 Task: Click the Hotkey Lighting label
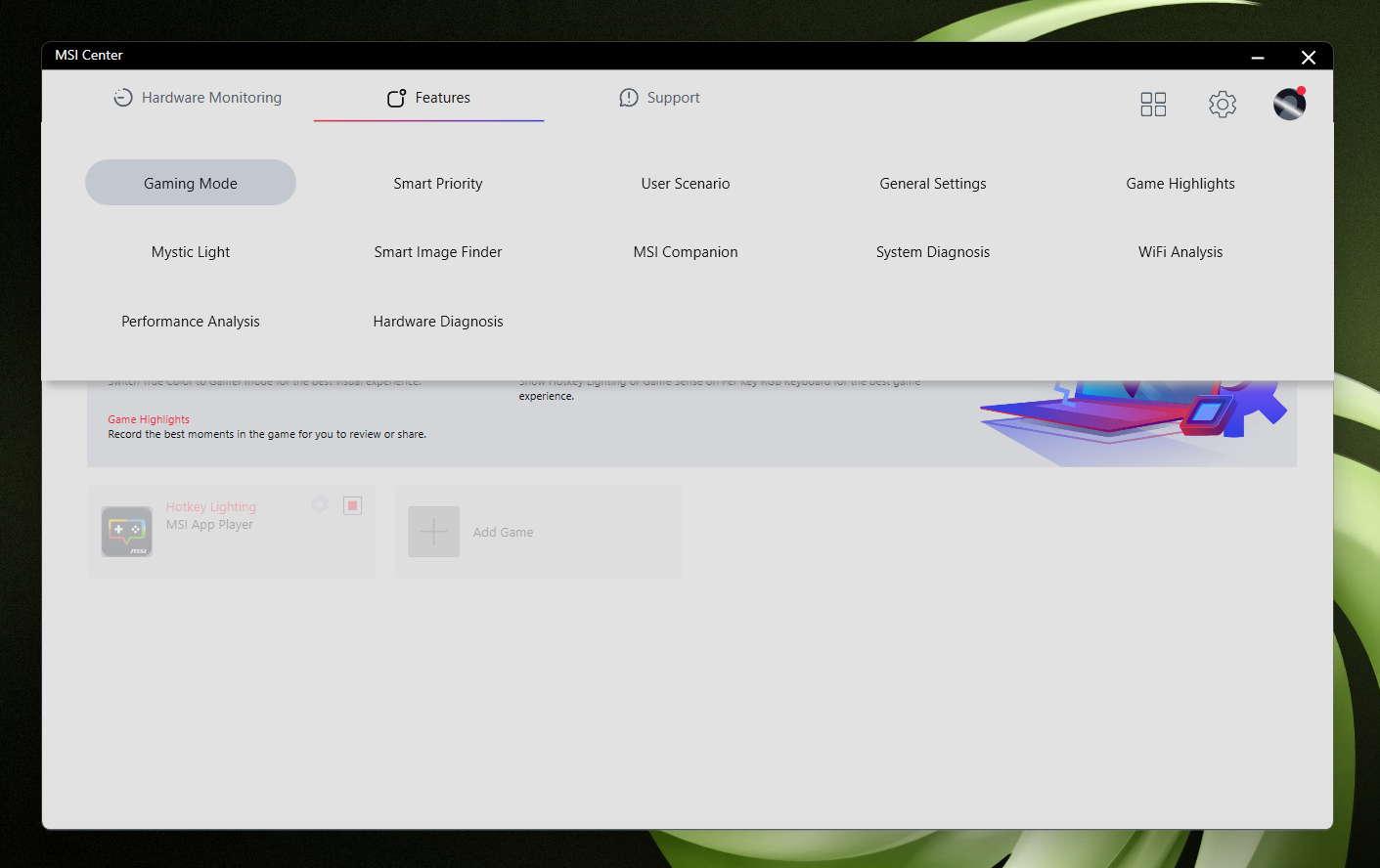pyautogui.click(x=211, y=507)
